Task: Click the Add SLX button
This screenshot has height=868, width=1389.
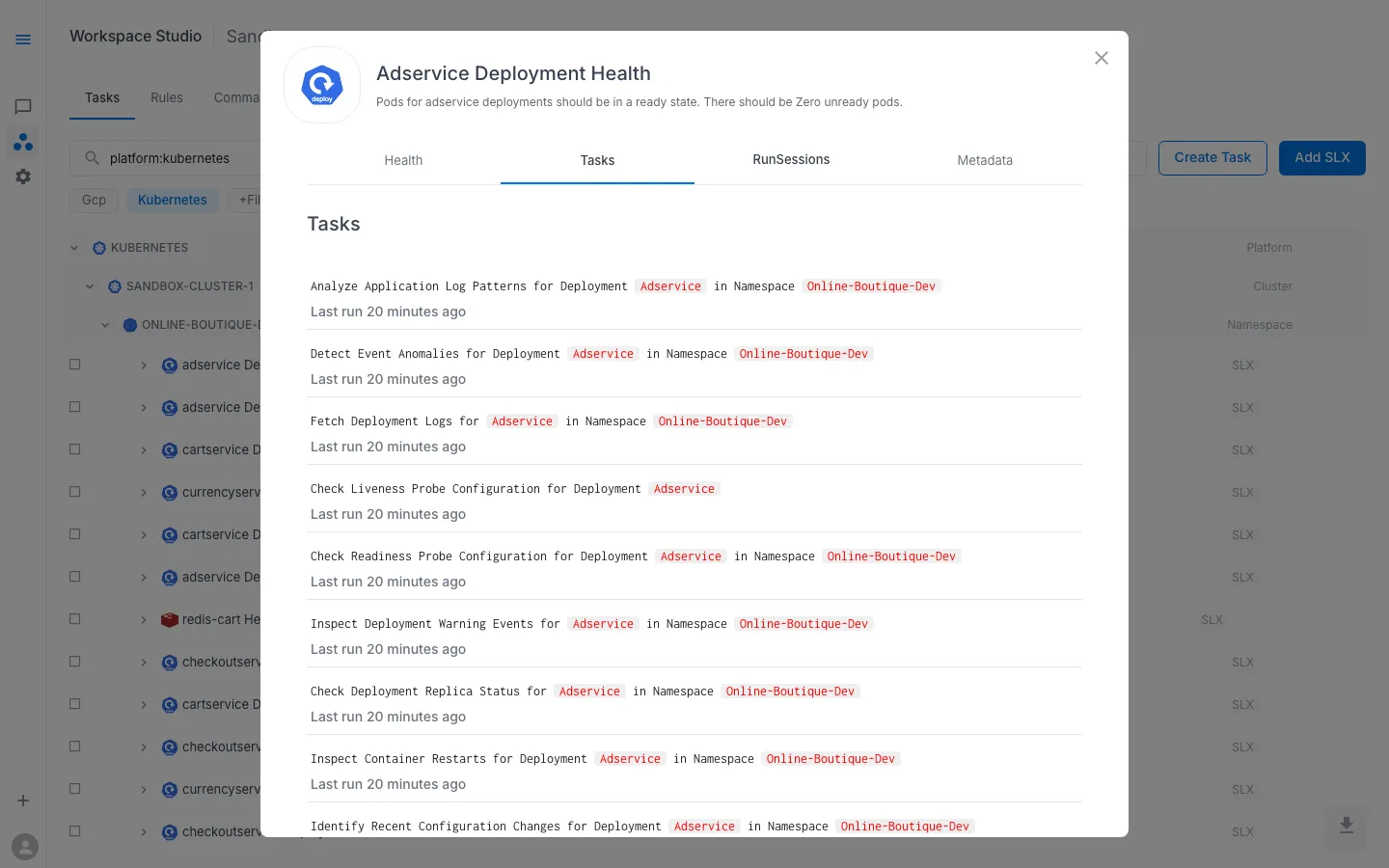Action: (1322, 158)
